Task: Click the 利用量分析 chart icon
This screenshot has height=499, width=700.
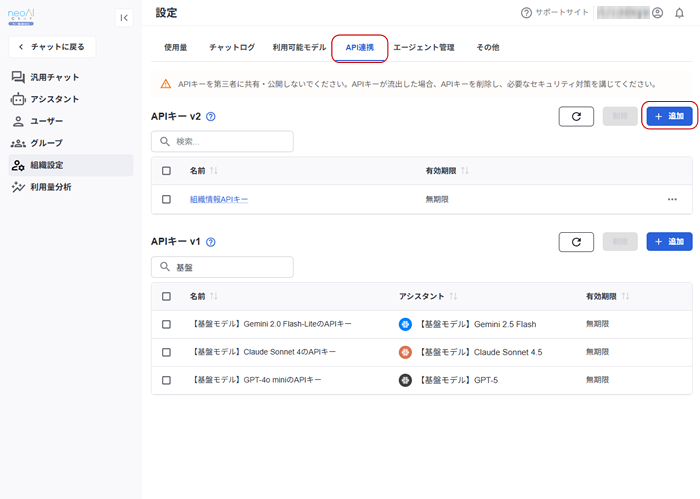Action: click(x=18, y=187)
